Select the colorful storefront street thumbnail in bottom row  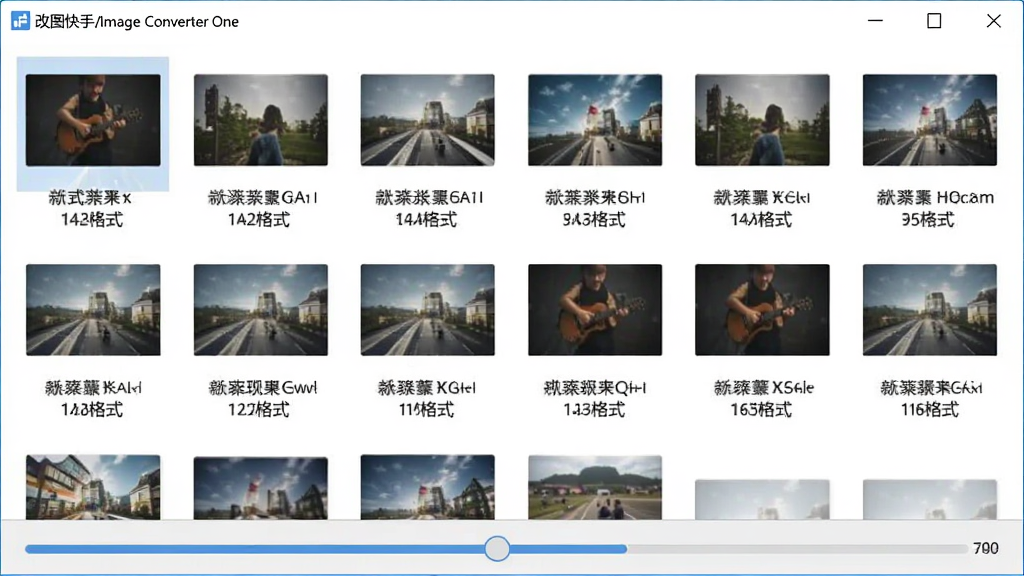[93, 487]
